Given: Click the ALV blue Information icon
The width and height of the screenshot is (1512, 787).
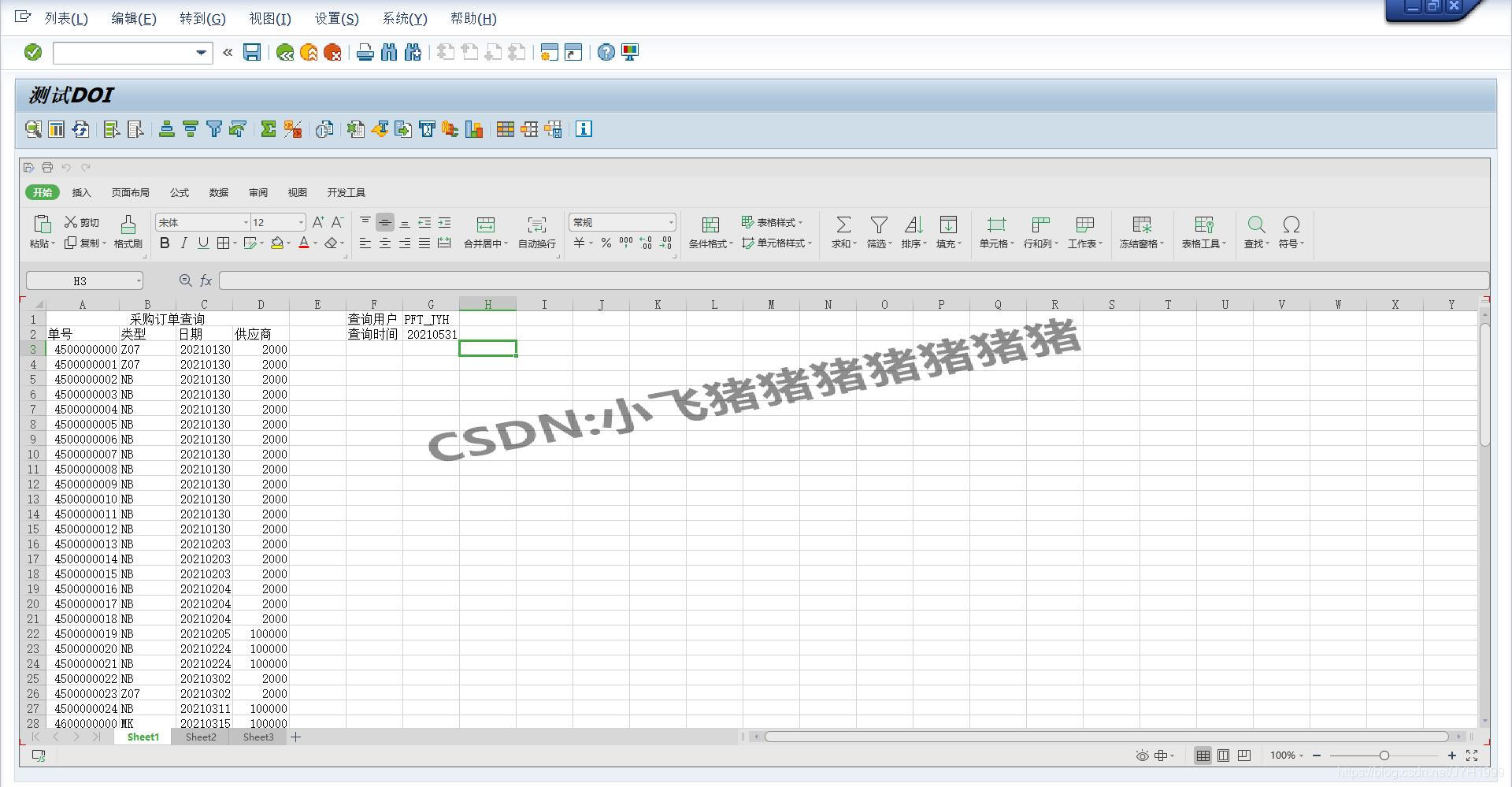Looking at the screenshot, I should [x=584, y=129].
